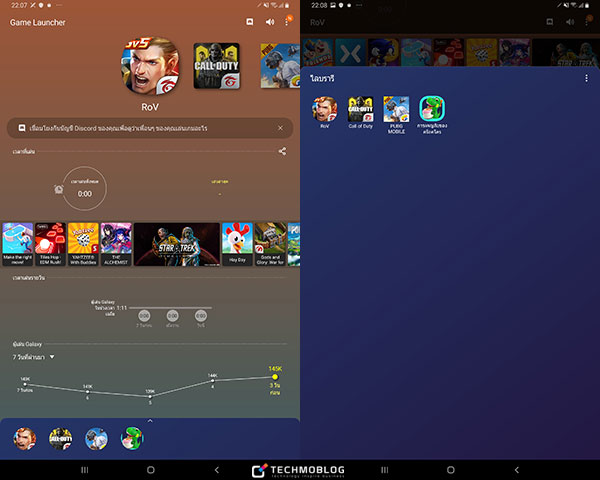The height and width of the screenshot is (480, 600).
Task: Tap the first 0:00 daily play marker
Action: pyautogui.click(x=144, y=316)
